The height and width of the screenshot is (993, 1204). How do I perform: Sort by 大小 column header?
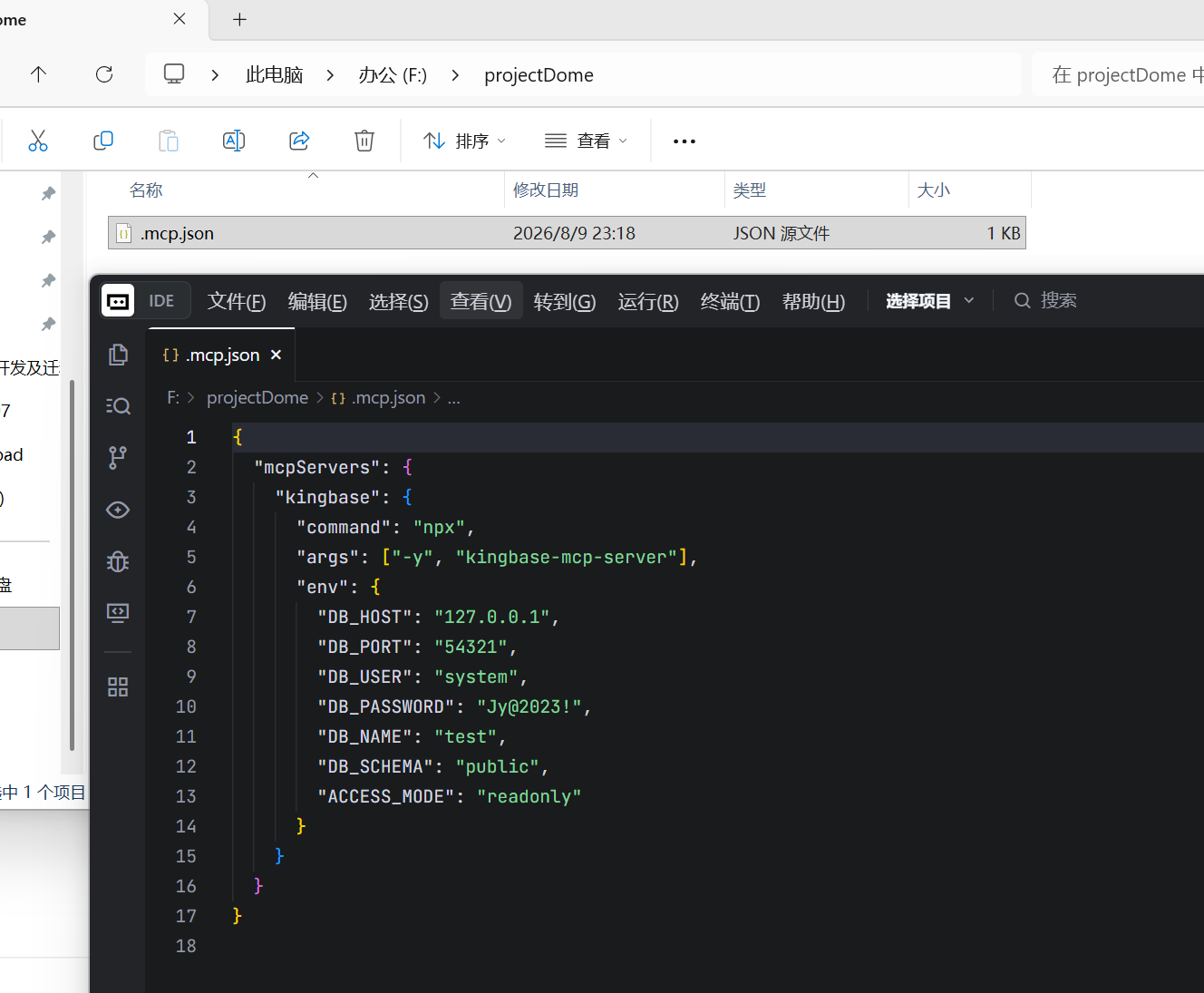pyautogui.click(x=934, y=190)
